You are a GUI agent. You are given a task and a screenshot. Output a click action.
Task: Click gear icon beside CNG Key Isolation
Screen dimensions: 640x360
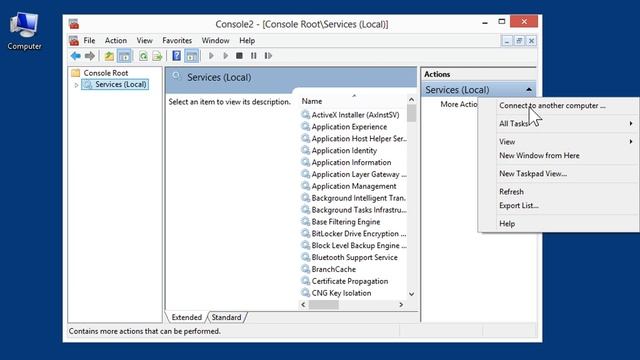305,293
